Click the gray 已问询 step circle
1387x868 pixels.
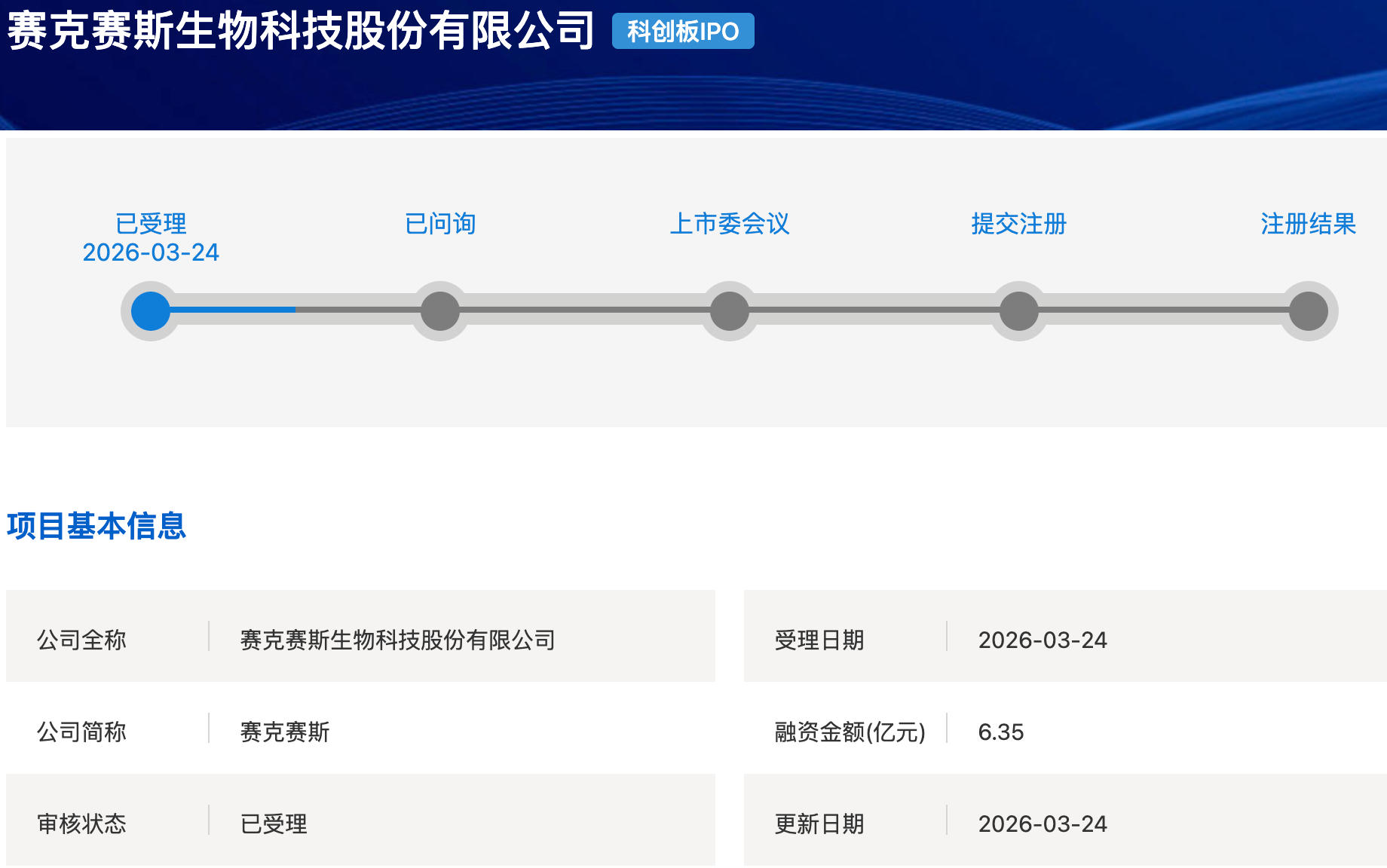[440, 311]
